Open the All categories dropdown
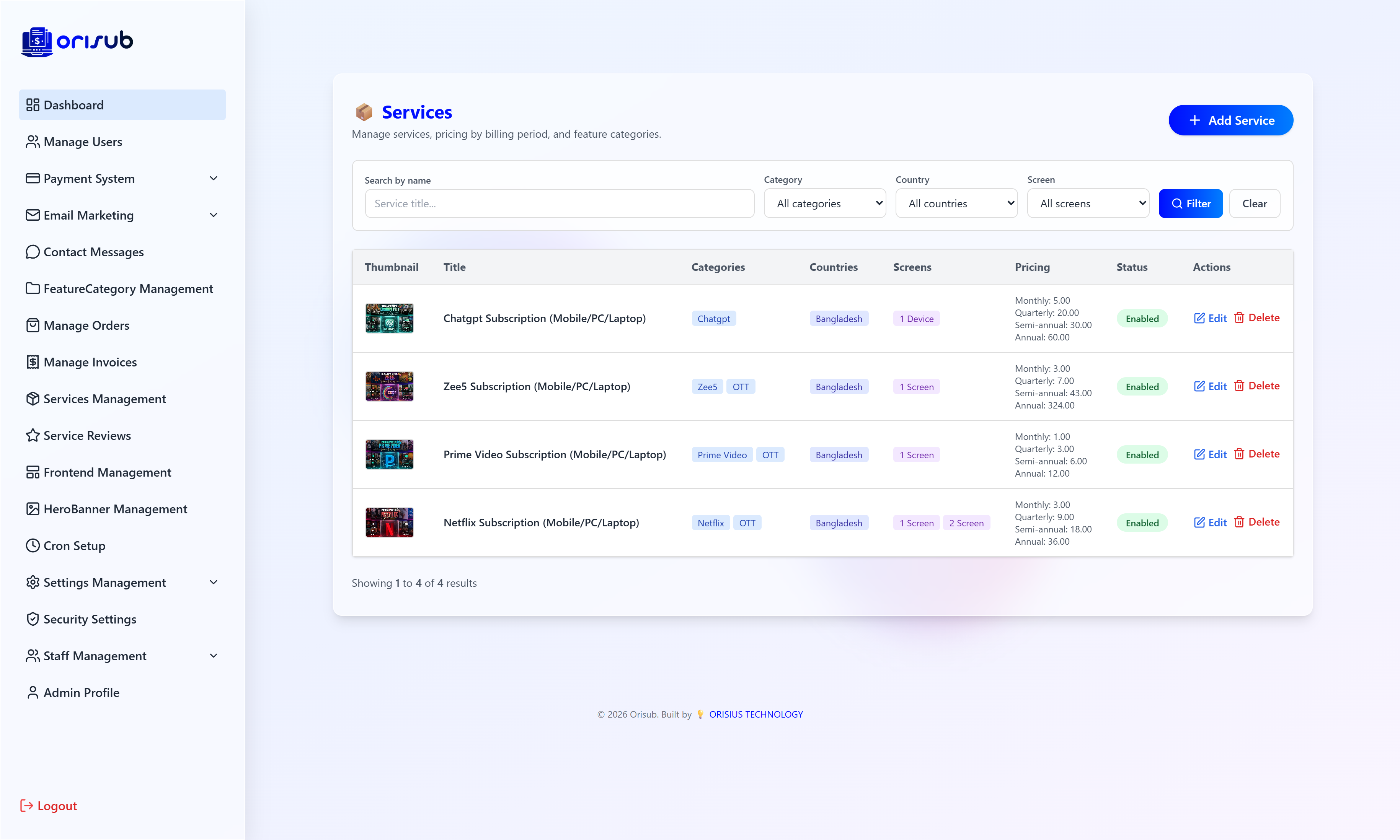 click(x=825, y=203)
